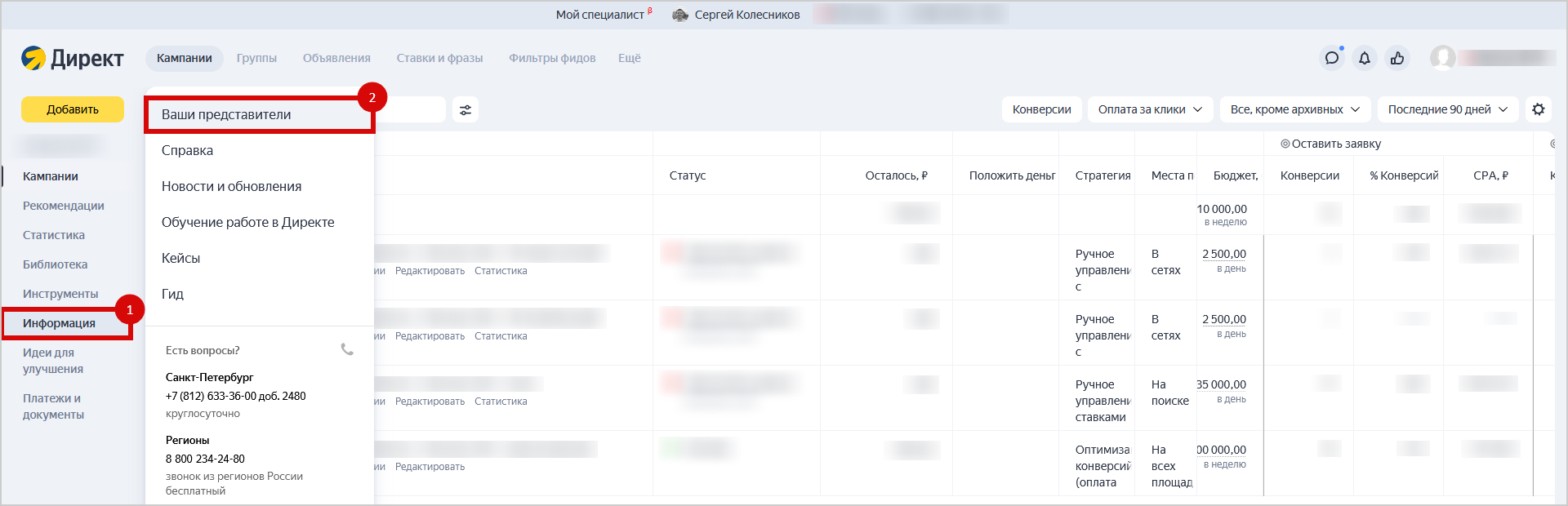The width and height of the screenshot is (1568, 506).
Task: Open Новости и обновления menu item
Action: (260, 186)
